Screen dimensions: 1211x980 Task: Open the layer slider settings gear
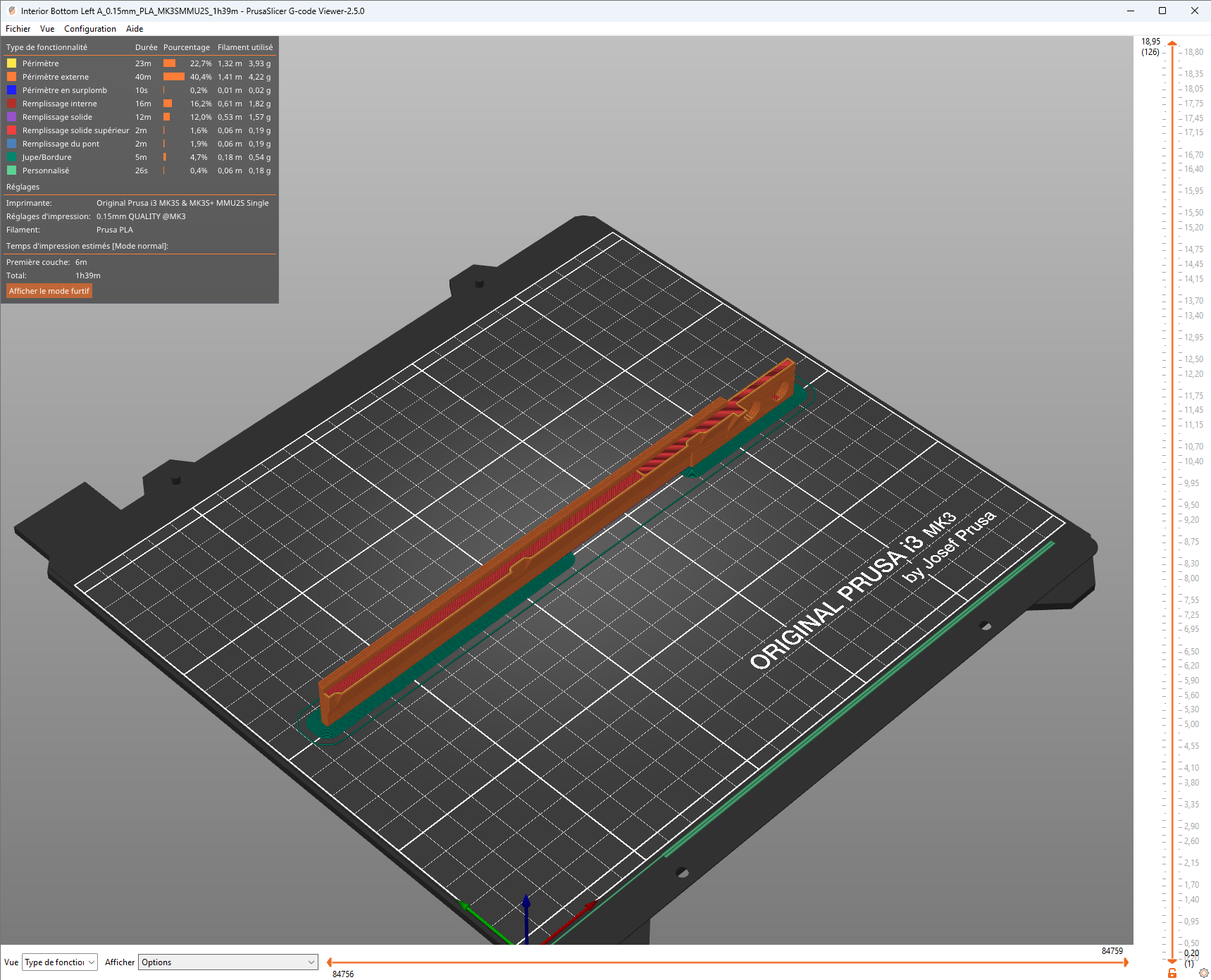tap(1203, 973)
